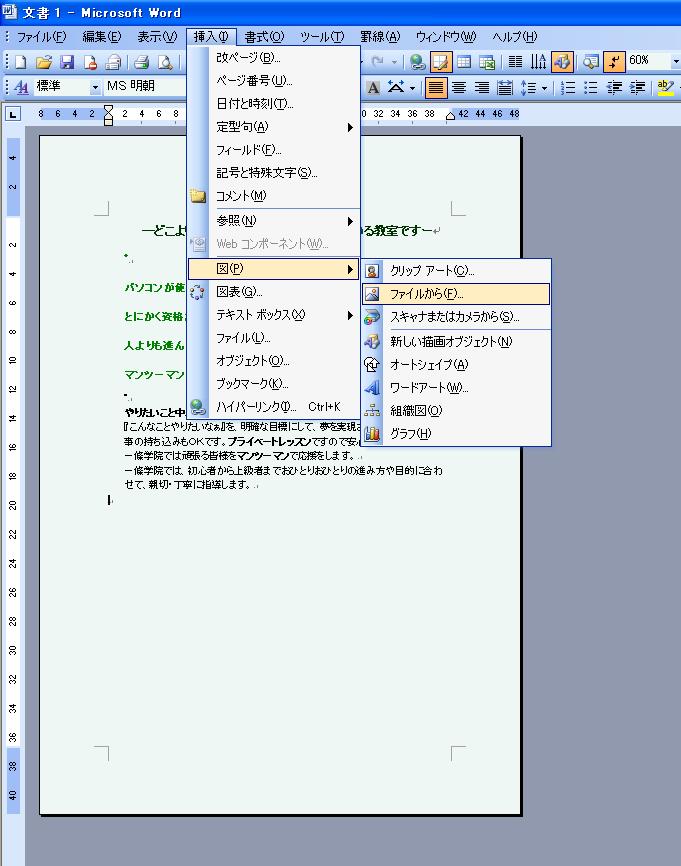This screenshot has width=681, height=866.
Task: Select ハイパーリンク(I)... menu item
Action: point(274,407)
